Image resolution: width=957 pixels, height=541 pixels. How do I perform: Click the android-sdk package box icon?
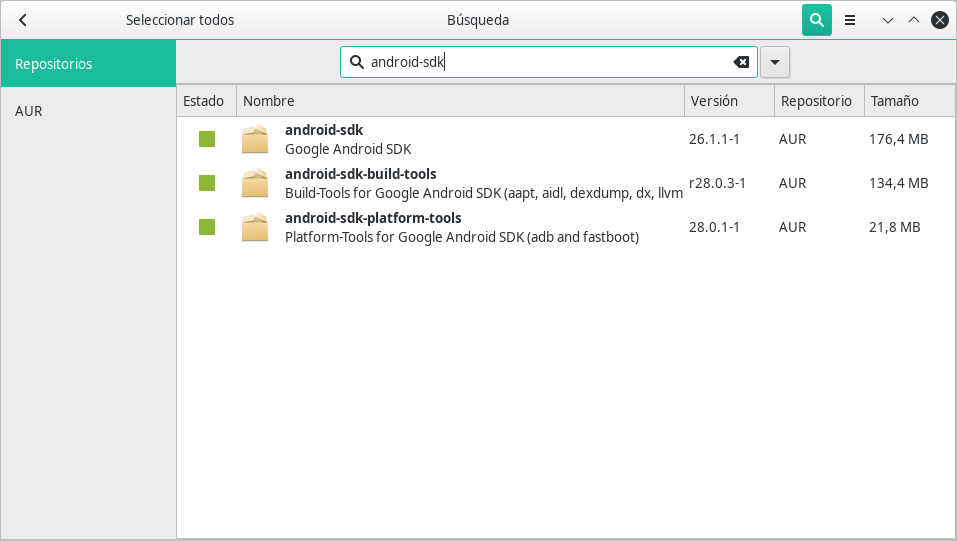[255, 139]
